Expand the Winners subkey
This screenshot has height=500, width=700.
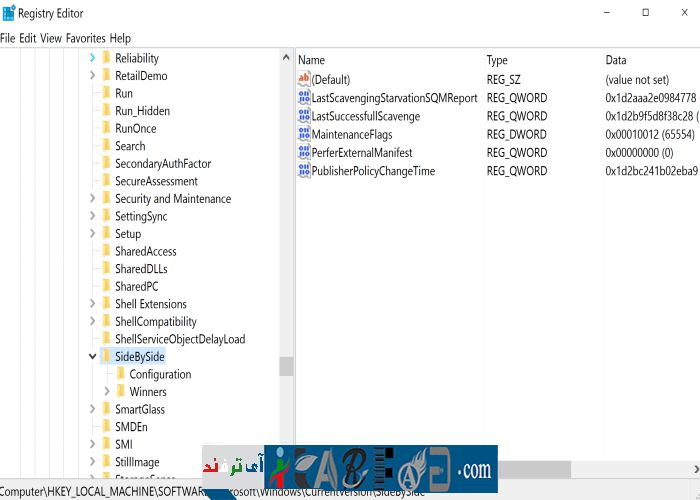(108, 392)
